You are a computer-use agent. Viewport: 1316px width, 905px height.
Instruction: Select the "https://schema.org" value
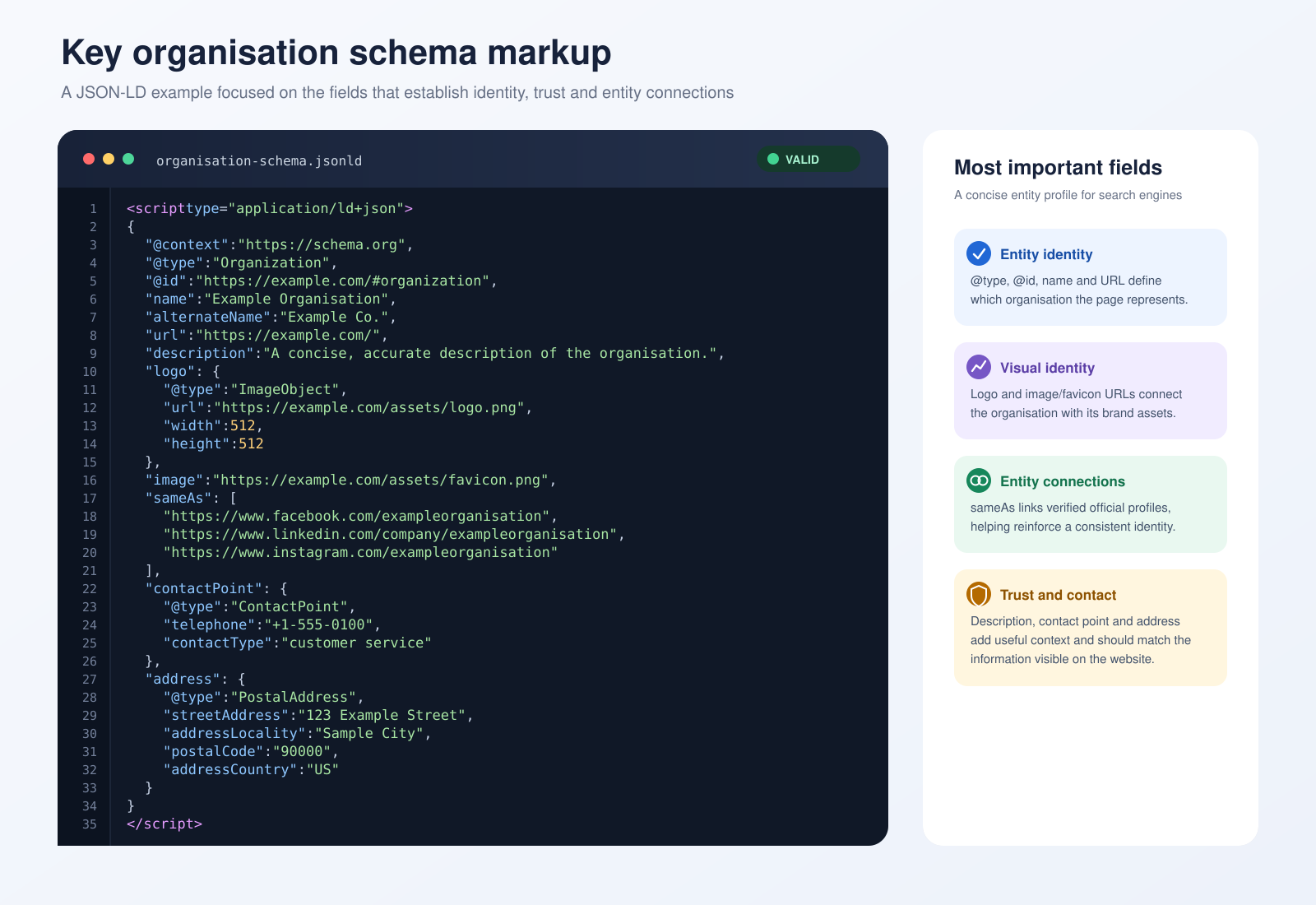click(322, 244)
